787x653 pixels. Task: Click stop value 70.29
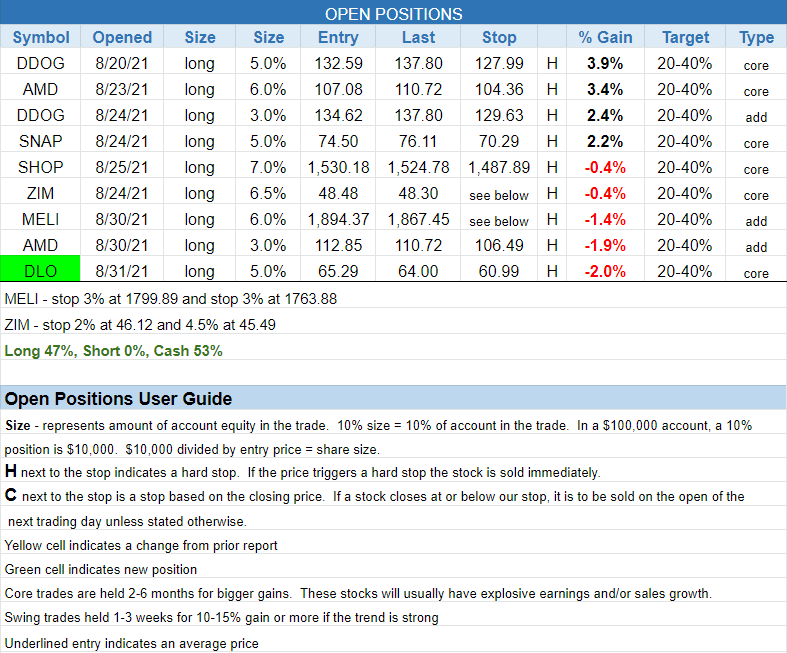[499, 141]
